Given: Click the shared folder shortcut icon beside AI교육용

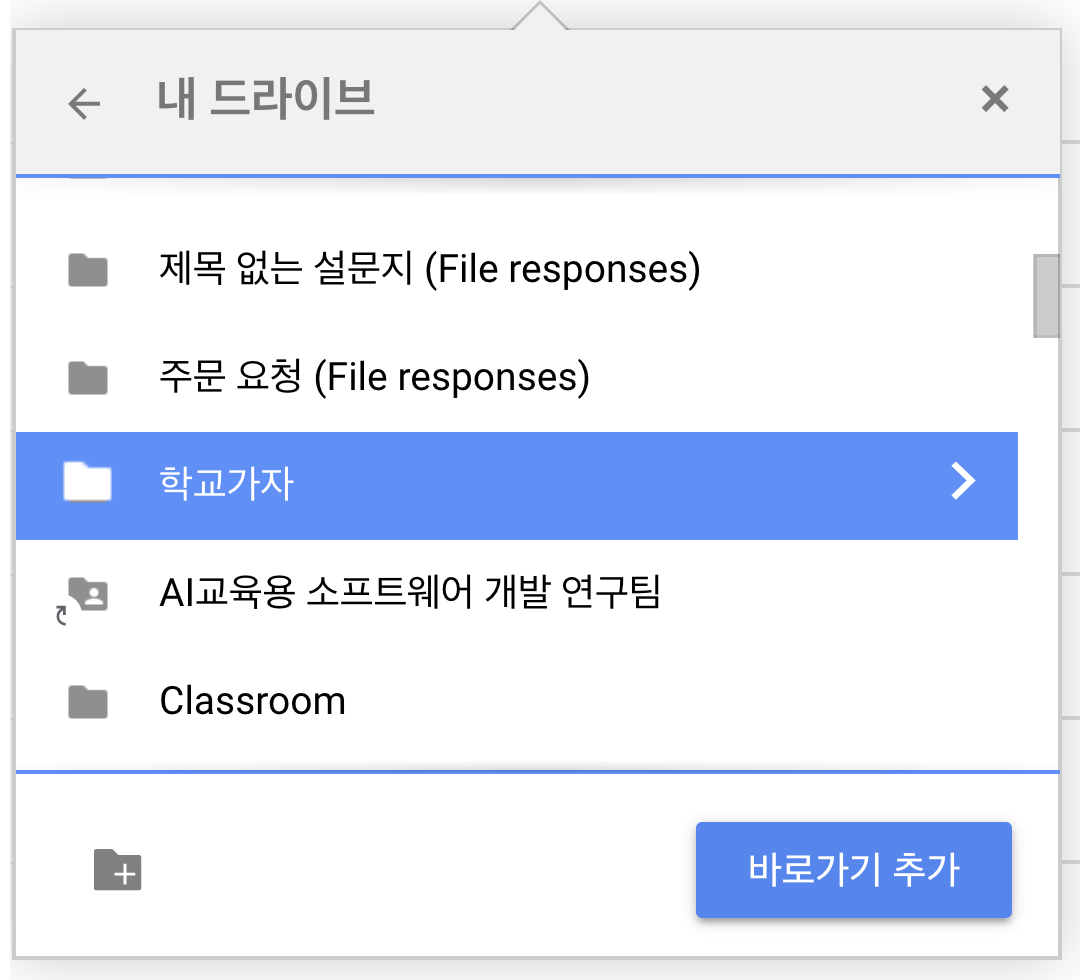Looking at the screenshot, I should pos(83,598).
